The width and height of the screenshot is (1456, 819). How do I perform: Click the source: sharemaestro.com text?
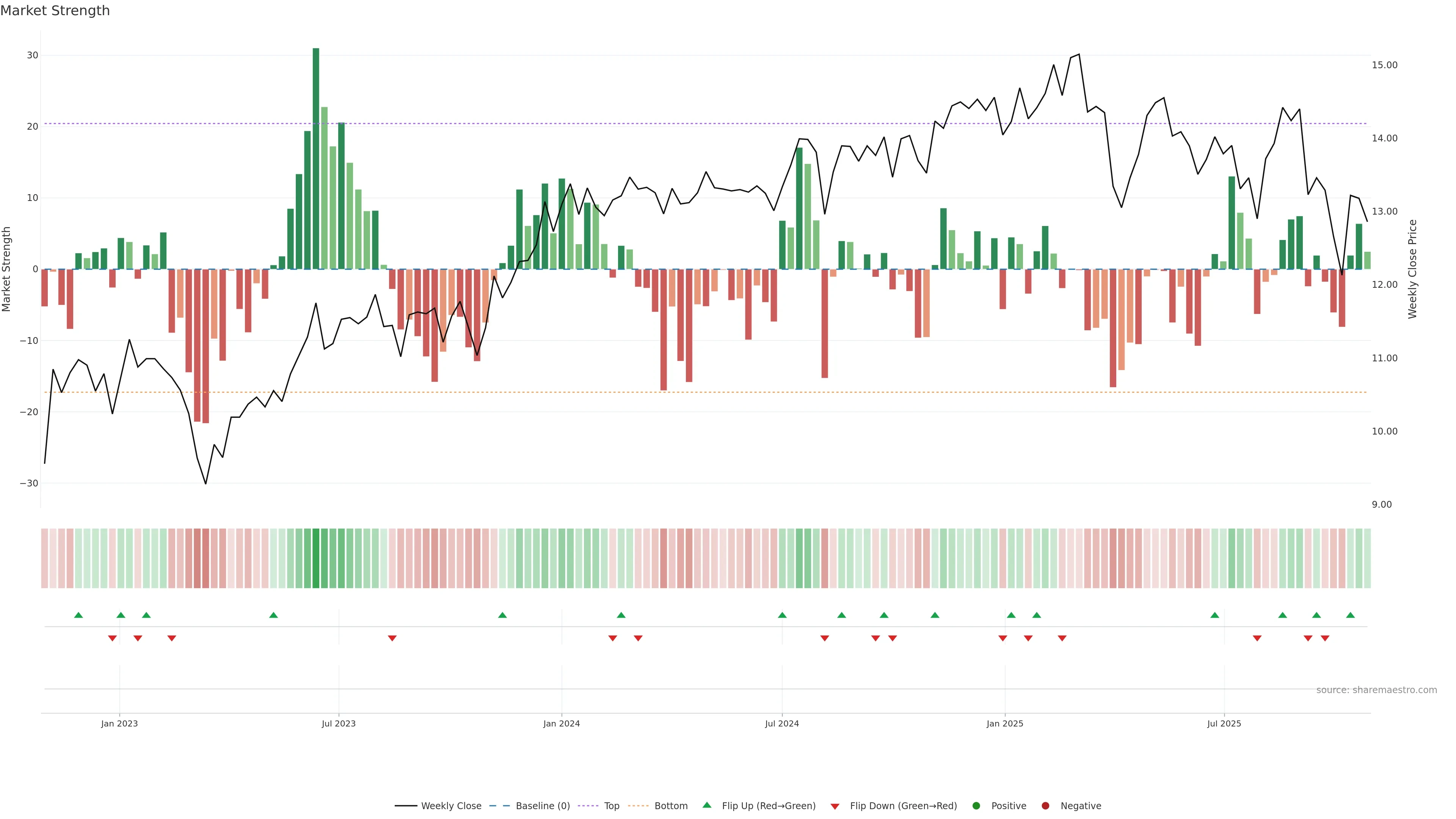point(1376,690)
